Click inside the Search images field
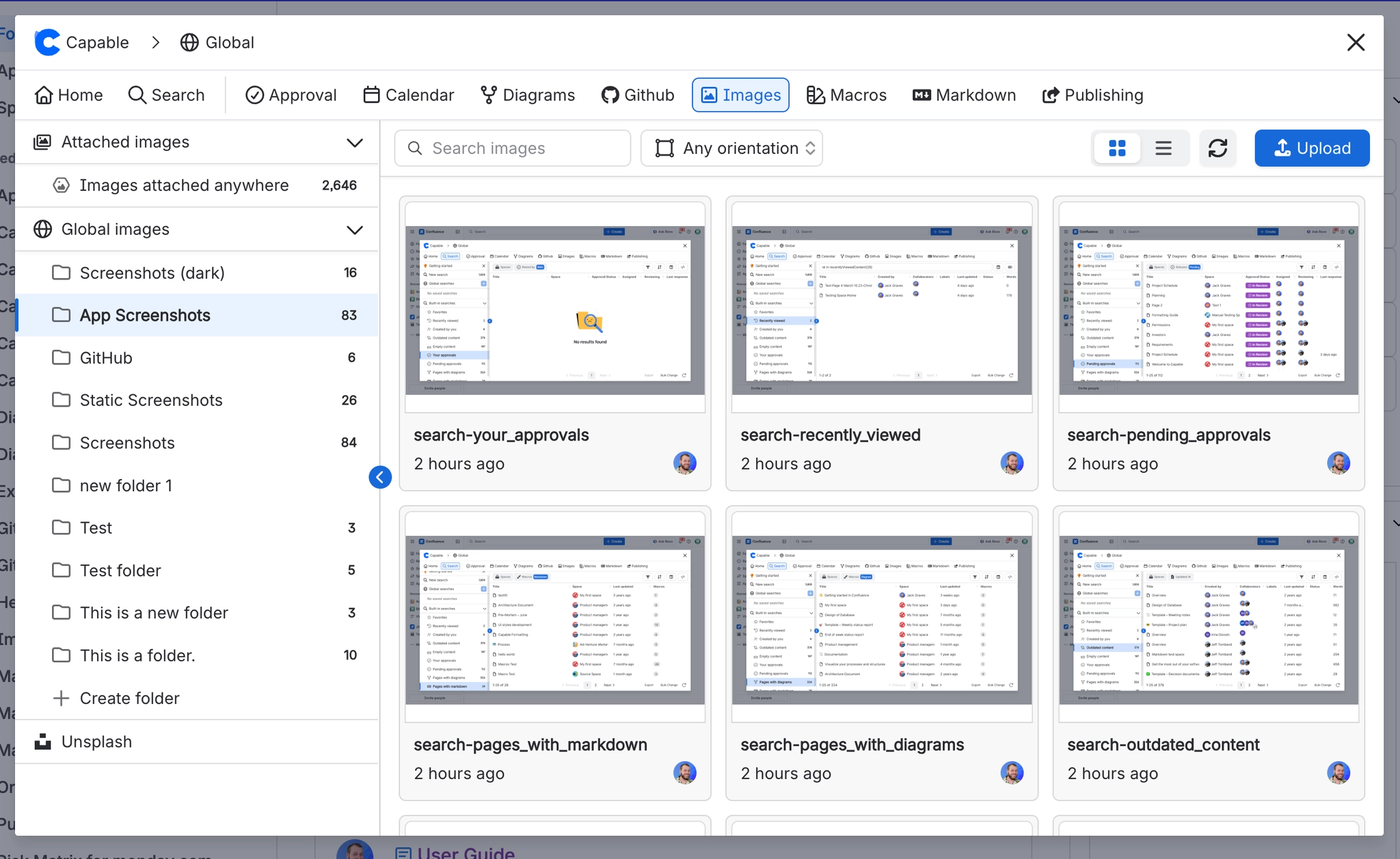This screenshot has height=859, width=1400. pyautogui.click(x=511, y=148)
